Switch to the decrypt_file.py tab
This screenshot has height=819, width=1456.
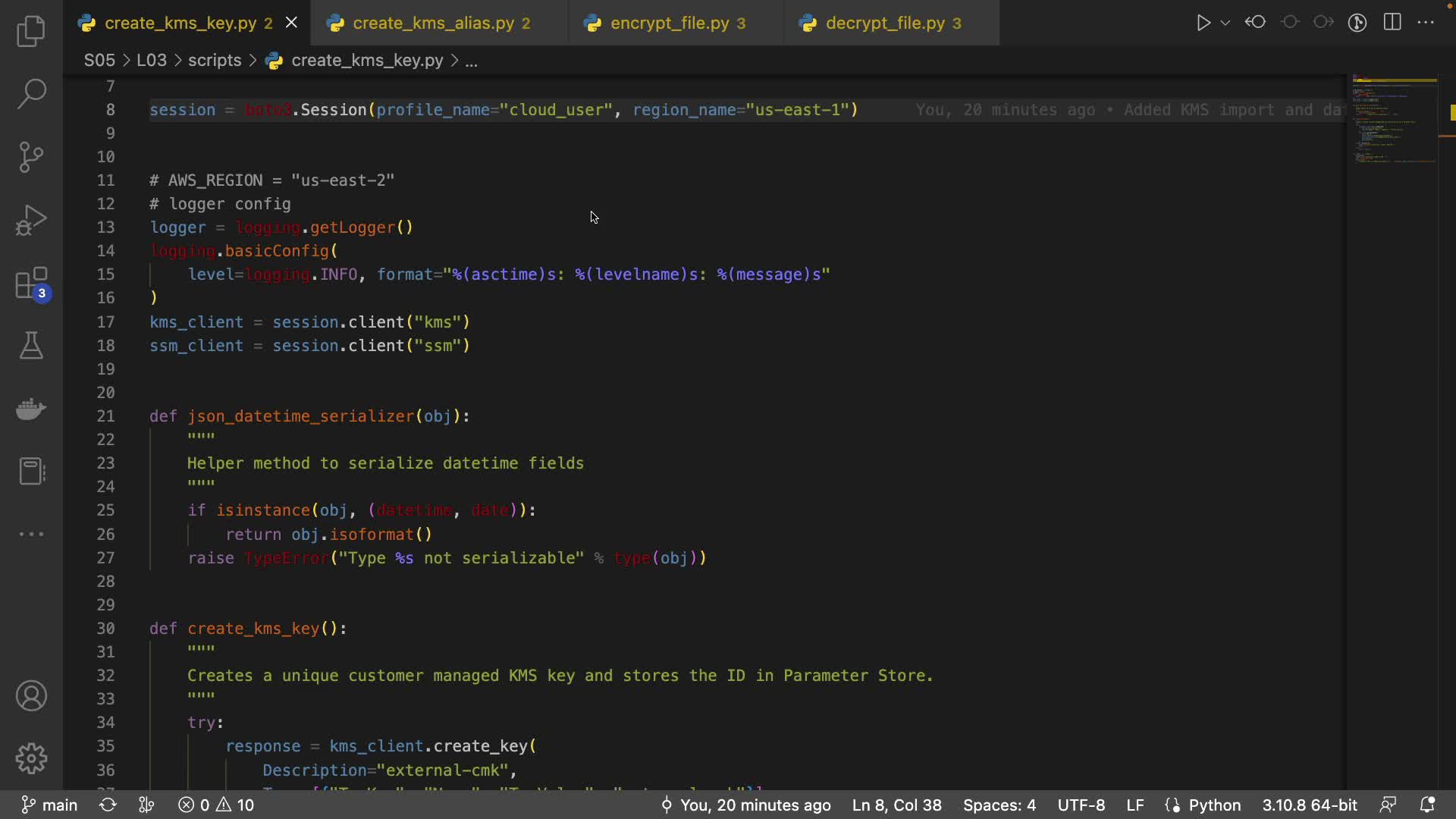[x=884, y=24]
